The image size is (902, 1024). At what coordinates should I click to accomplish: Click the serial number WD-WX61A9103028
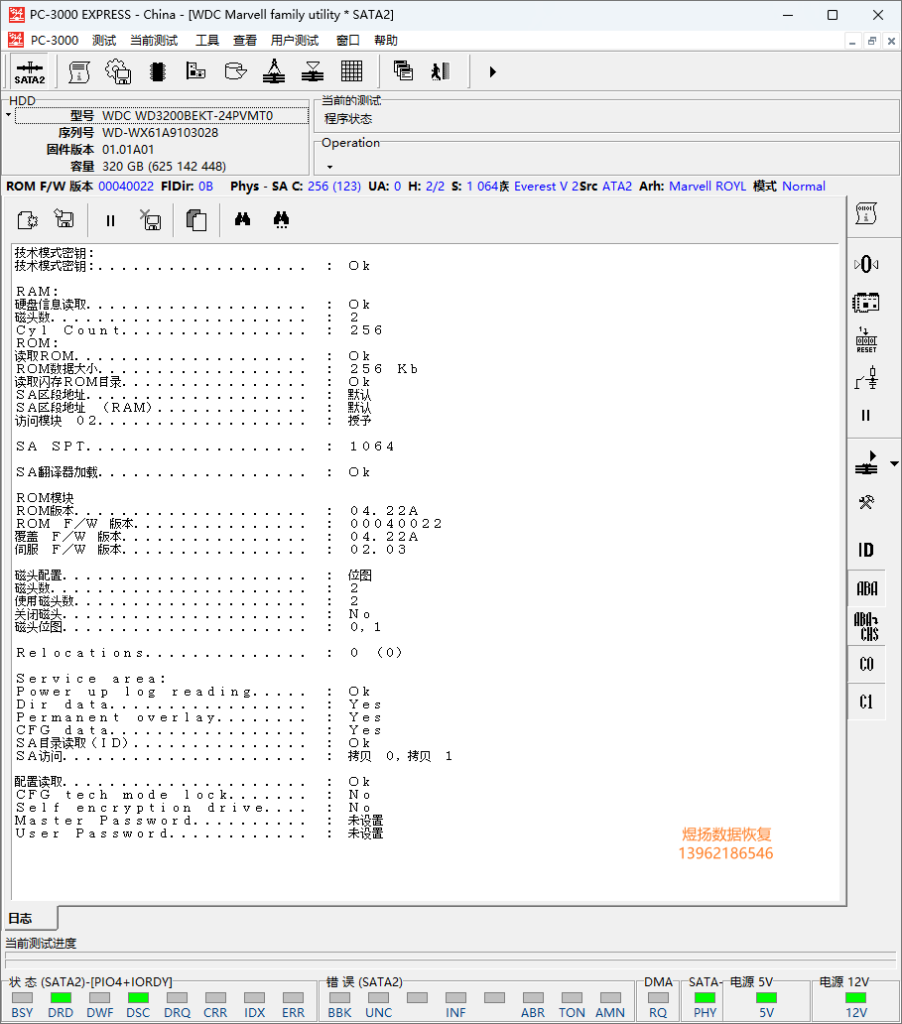(160, 133)
